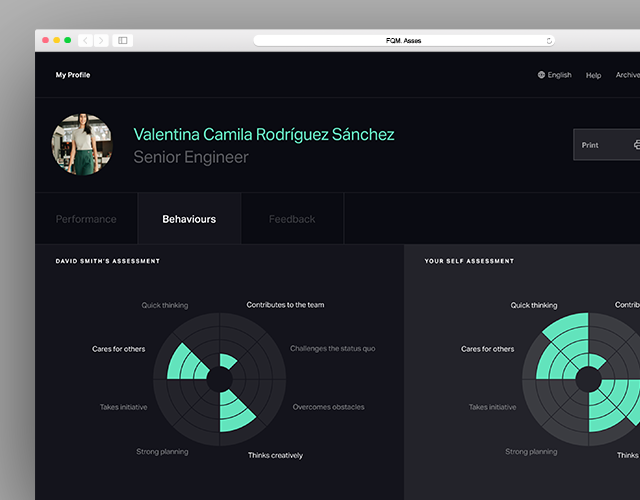640x500 pixels.
Task: Switch to the Feedback tab
Action: click(x=292, y=219)
